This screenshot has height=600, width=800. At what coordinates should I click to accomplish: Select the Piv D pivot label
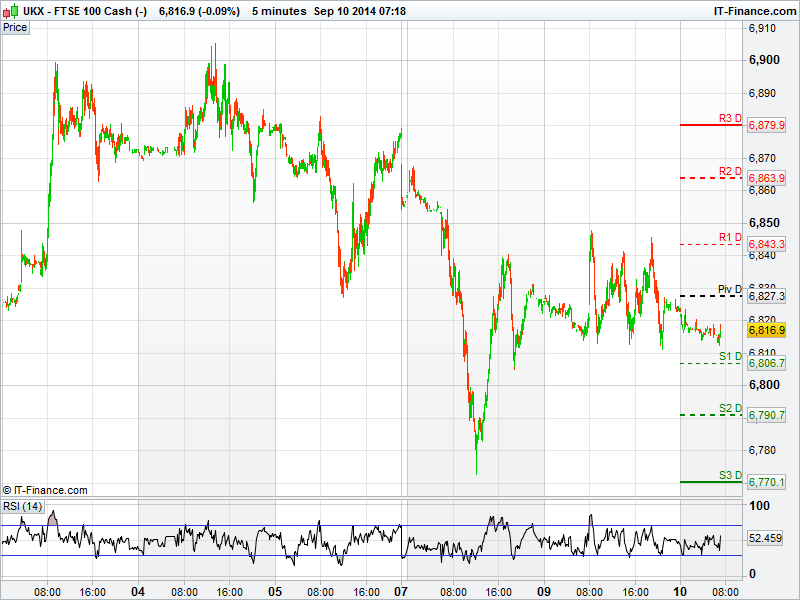(730, 289)
